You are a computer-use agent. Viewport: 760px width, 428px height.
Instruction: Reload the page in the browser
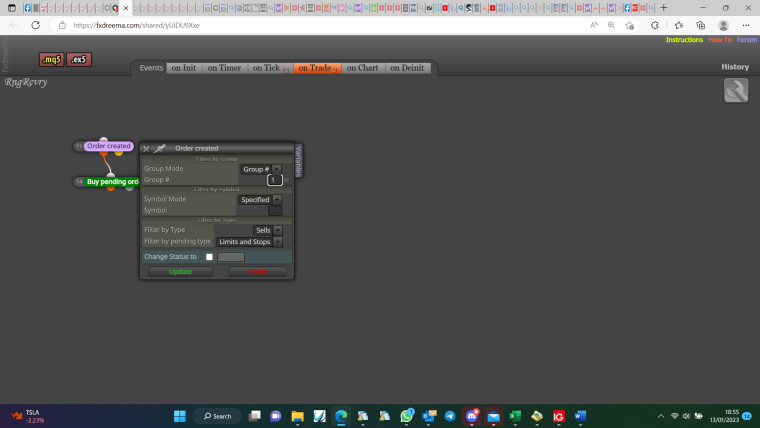[35, 25]
